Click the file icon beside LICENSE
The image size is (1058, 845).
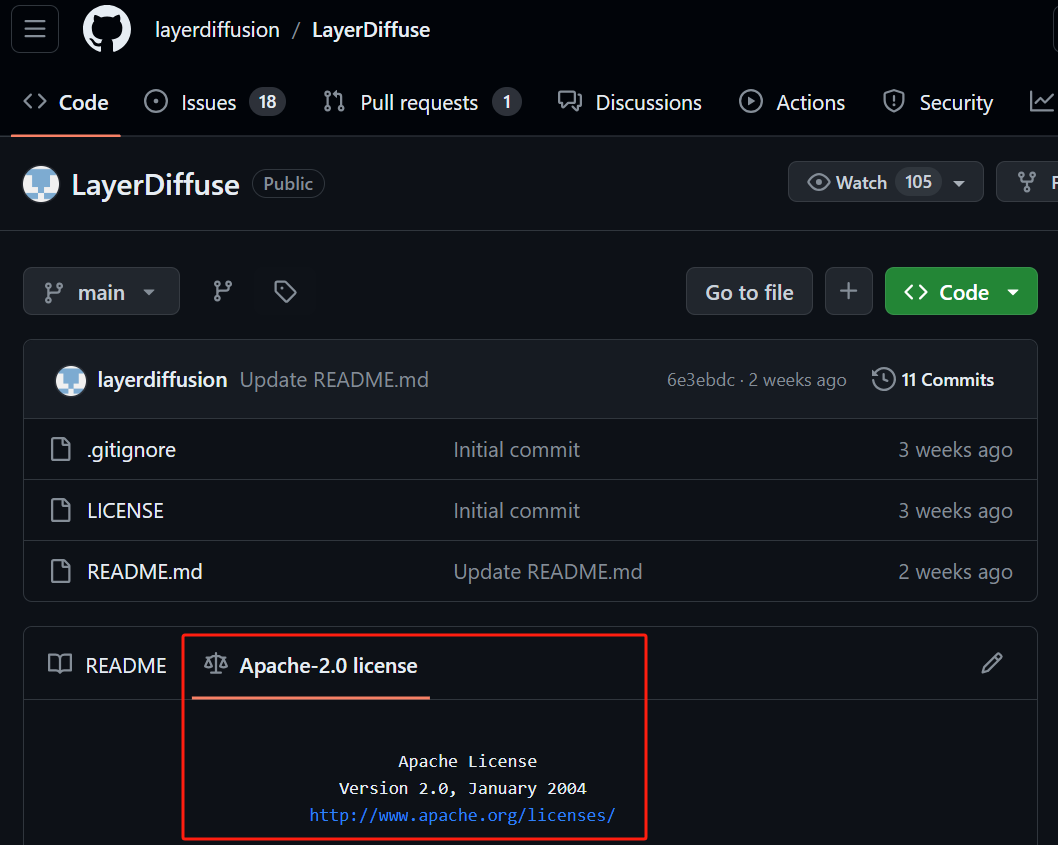tap(61, 510)
